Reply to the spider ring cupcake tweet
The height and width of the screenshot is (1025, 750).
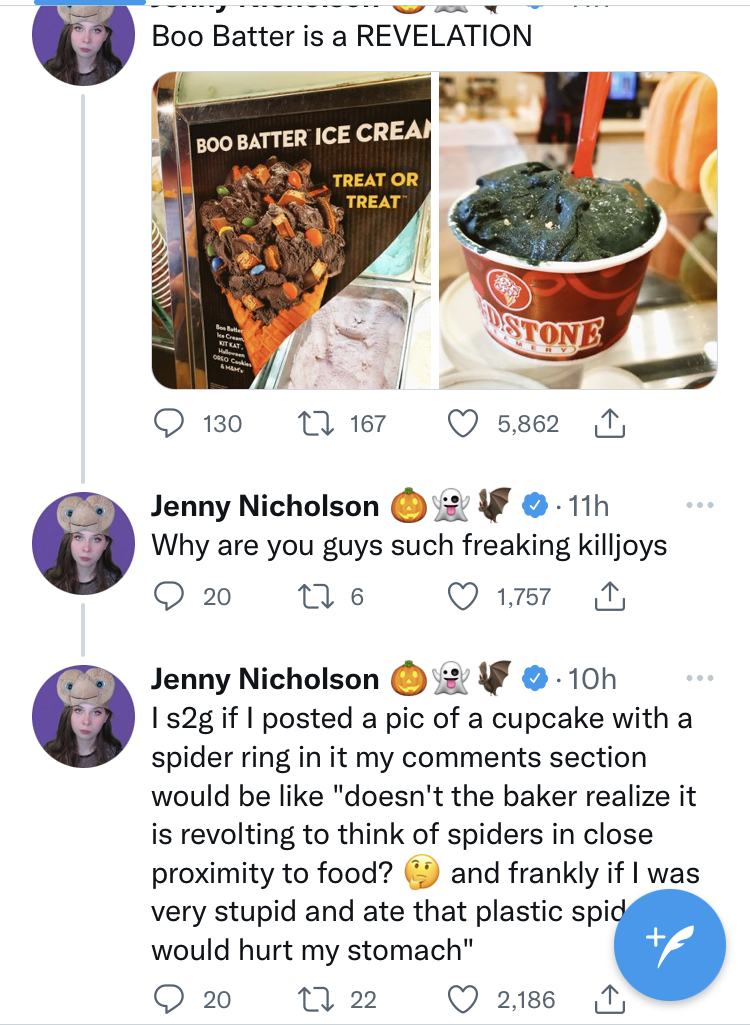click(x=169, y=999)
